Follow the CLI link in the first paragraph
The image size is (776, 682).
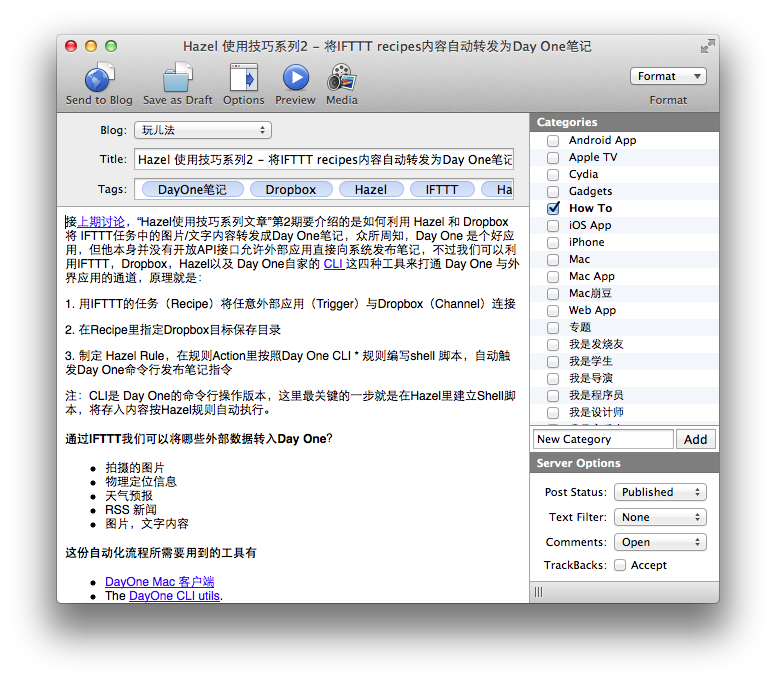[x=334, y=264]
